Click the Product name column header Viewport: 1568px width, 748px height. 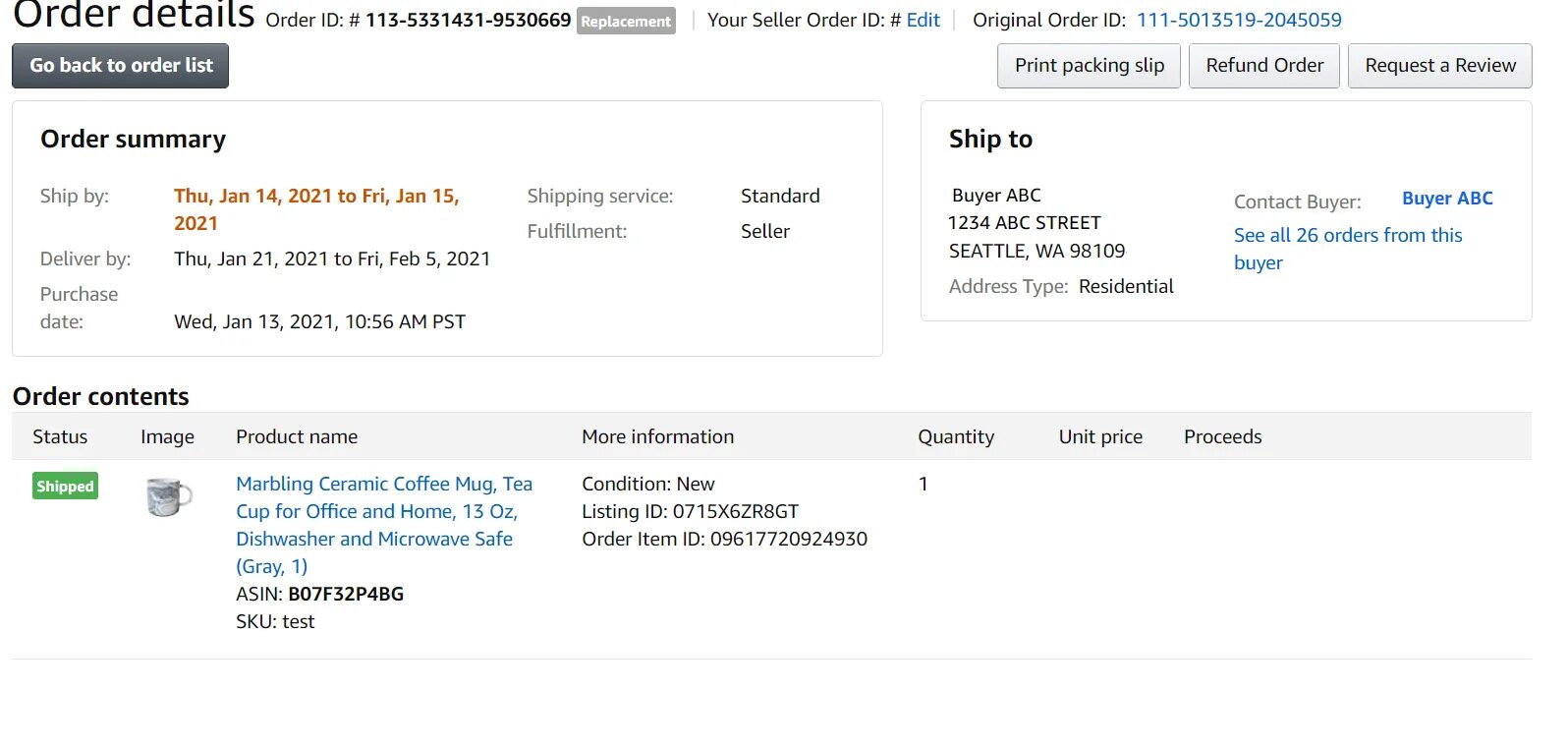click(x=297, y=436)
